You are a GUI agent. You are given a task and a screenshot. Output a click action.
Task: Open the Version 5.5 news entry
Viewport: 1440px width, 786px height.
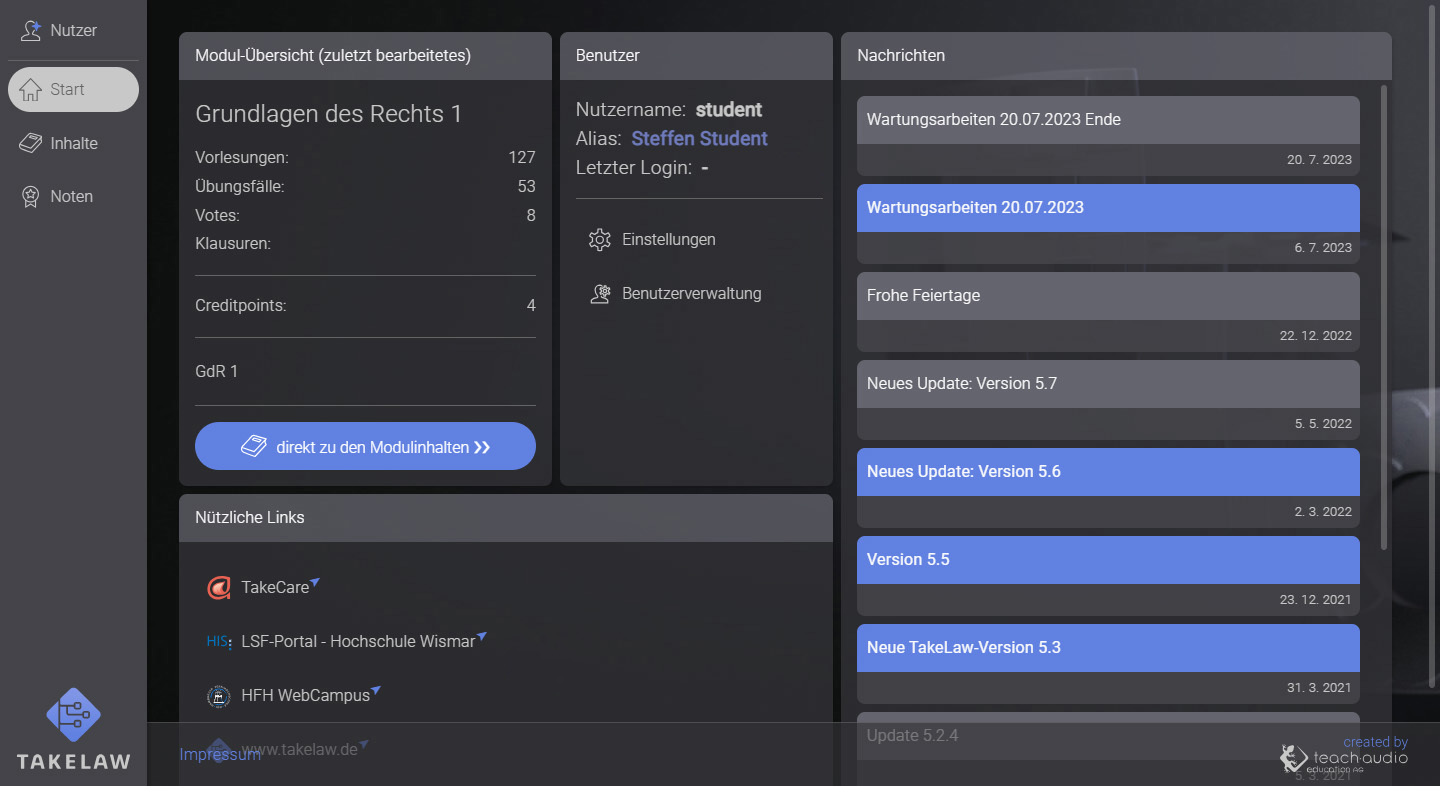click(x=1107, y=559)
